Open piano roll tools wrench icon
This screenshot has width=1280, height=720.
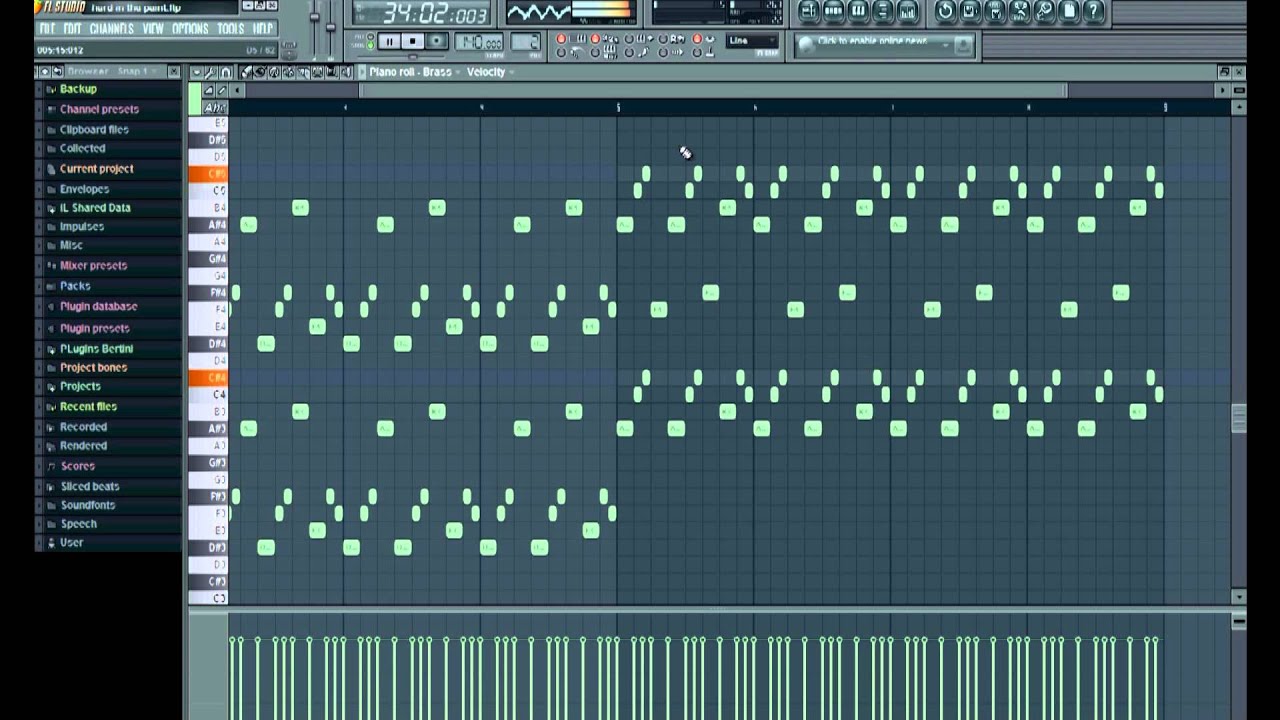(x=210, y=72)
